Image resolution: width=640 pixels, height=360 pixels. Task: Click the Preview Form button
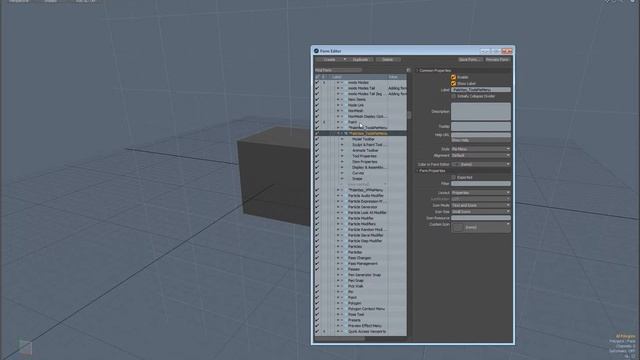click(x=497, y=60)
